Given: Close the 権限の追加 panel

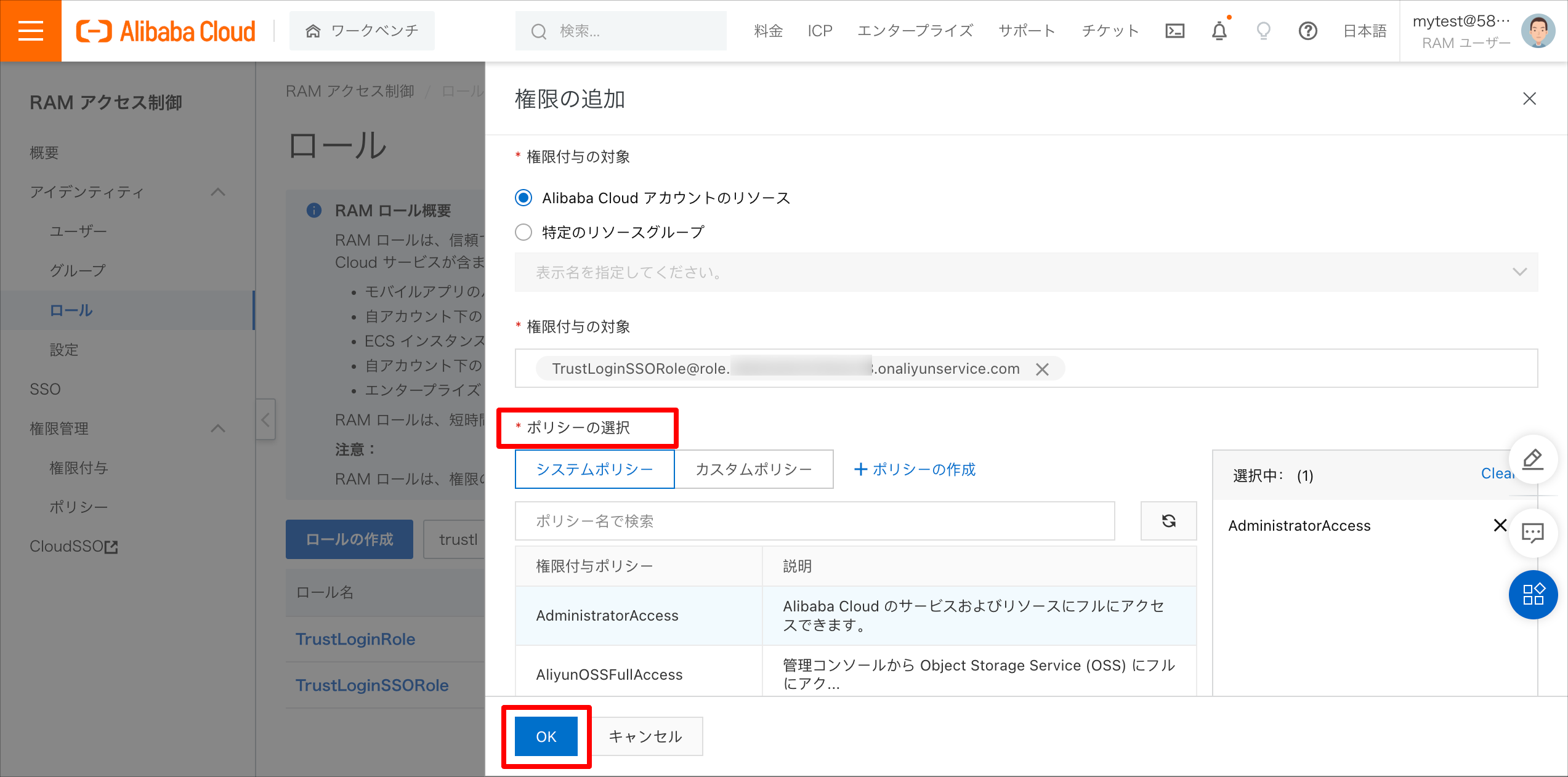Looking at the screenshot, I should [x=1530, y=99].
